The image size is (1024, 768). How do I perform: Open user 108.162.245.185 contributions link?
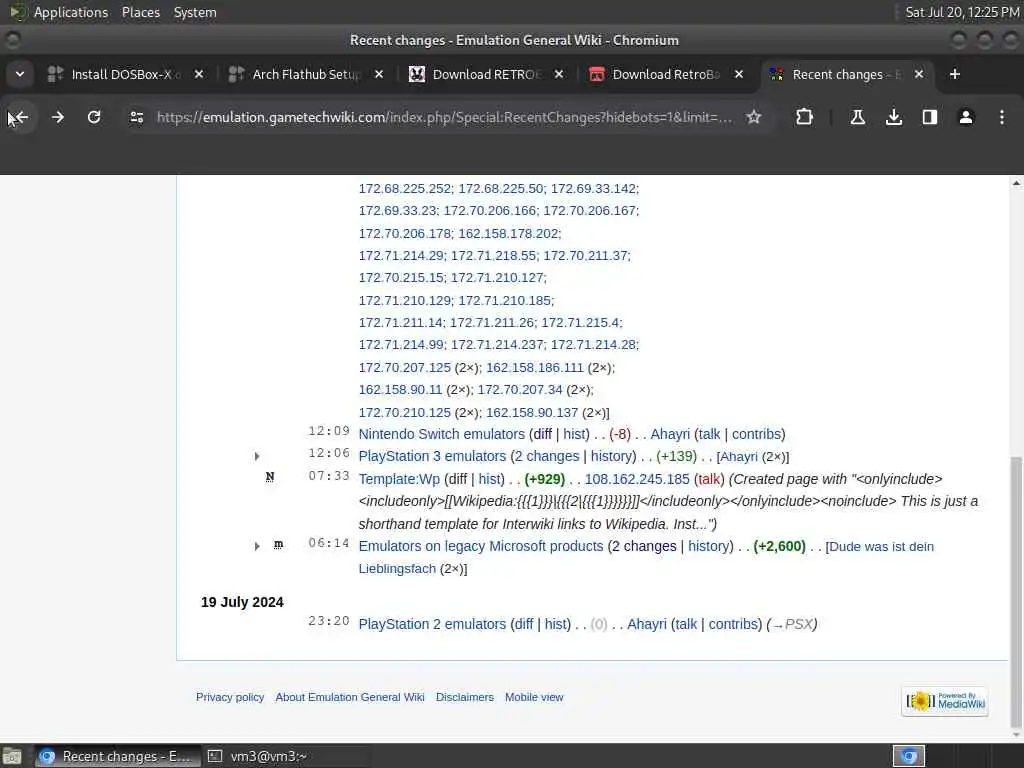click(x=637, y=479)
